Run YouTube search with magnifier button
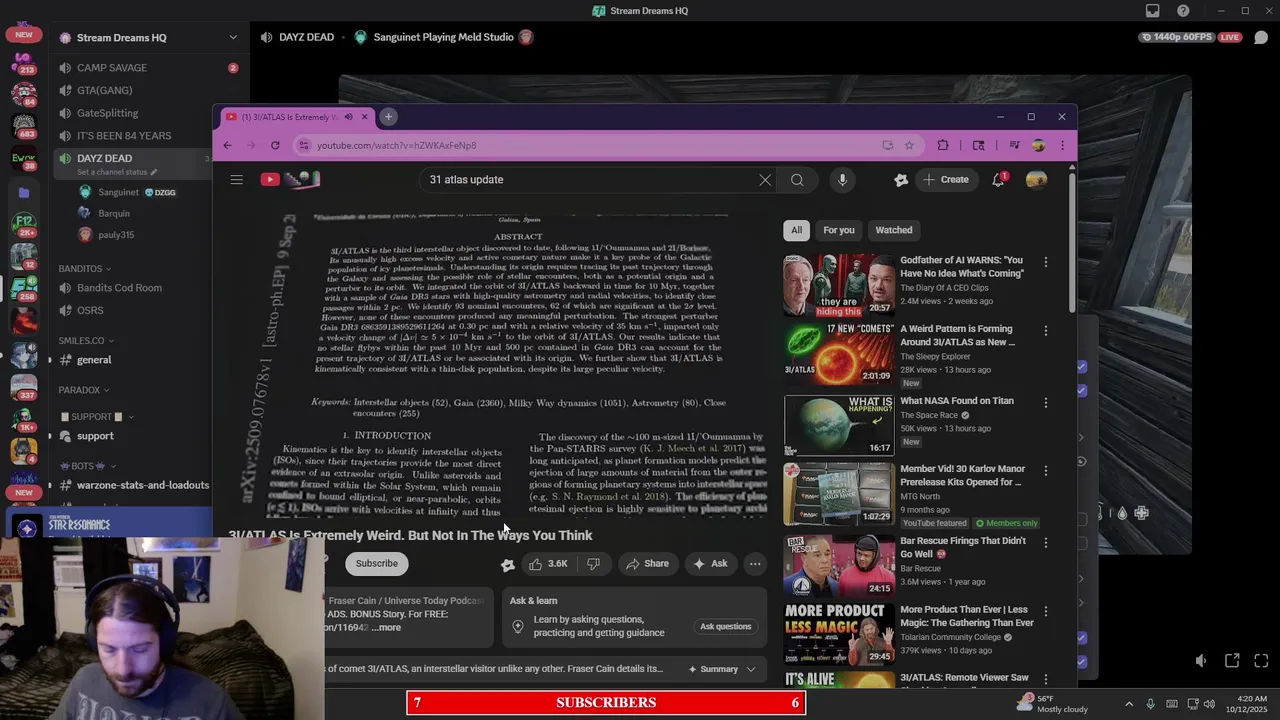 (797, 180)
